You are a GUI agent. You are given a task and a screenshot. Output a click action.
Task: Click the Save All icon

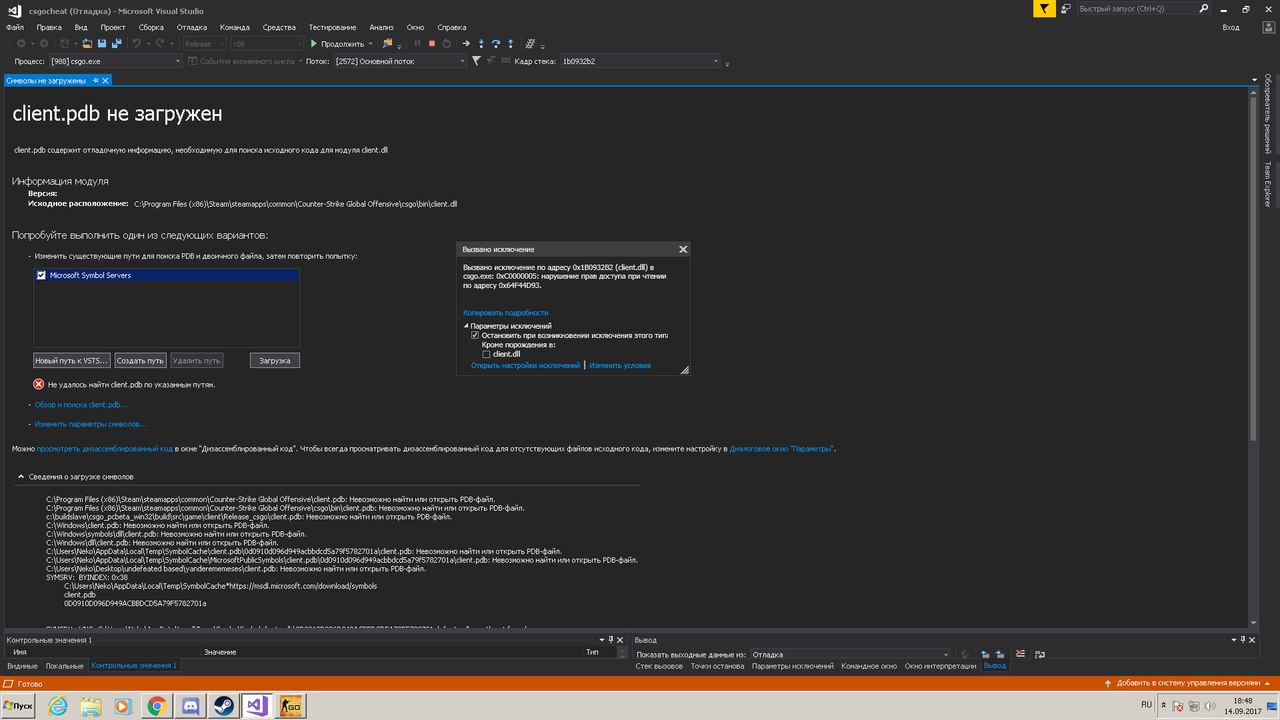(x=117, y=44)
